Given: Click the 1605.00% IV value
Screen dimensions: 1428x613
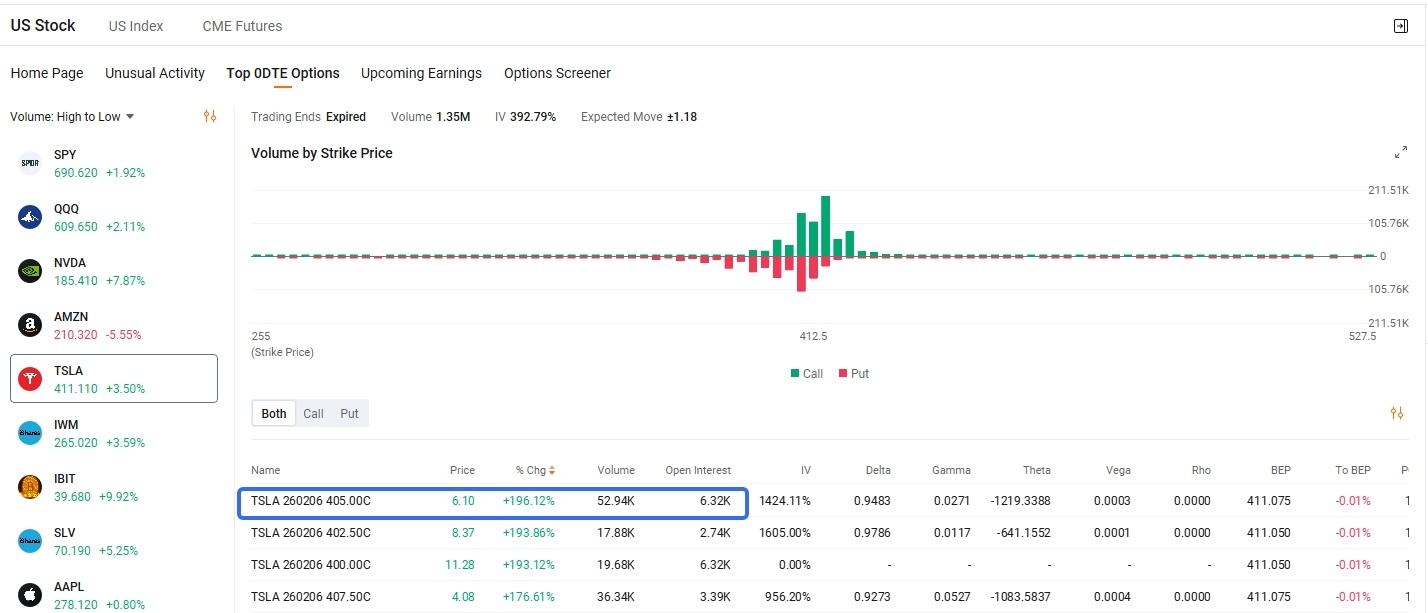Looking at the screenshot, I should [x=785, y=533].
